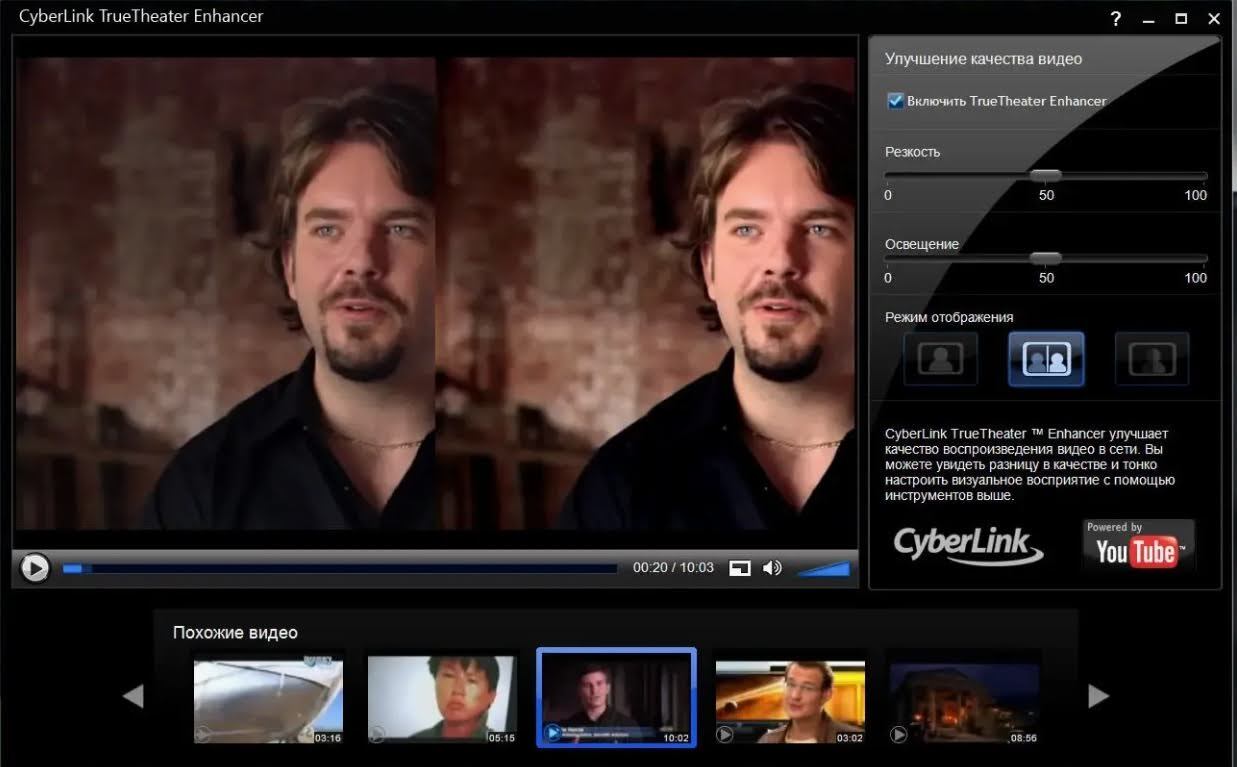Click the Резкость sharpness slider handle
The width and height of the screenshot is (1237, 767).
(1046, 175)
